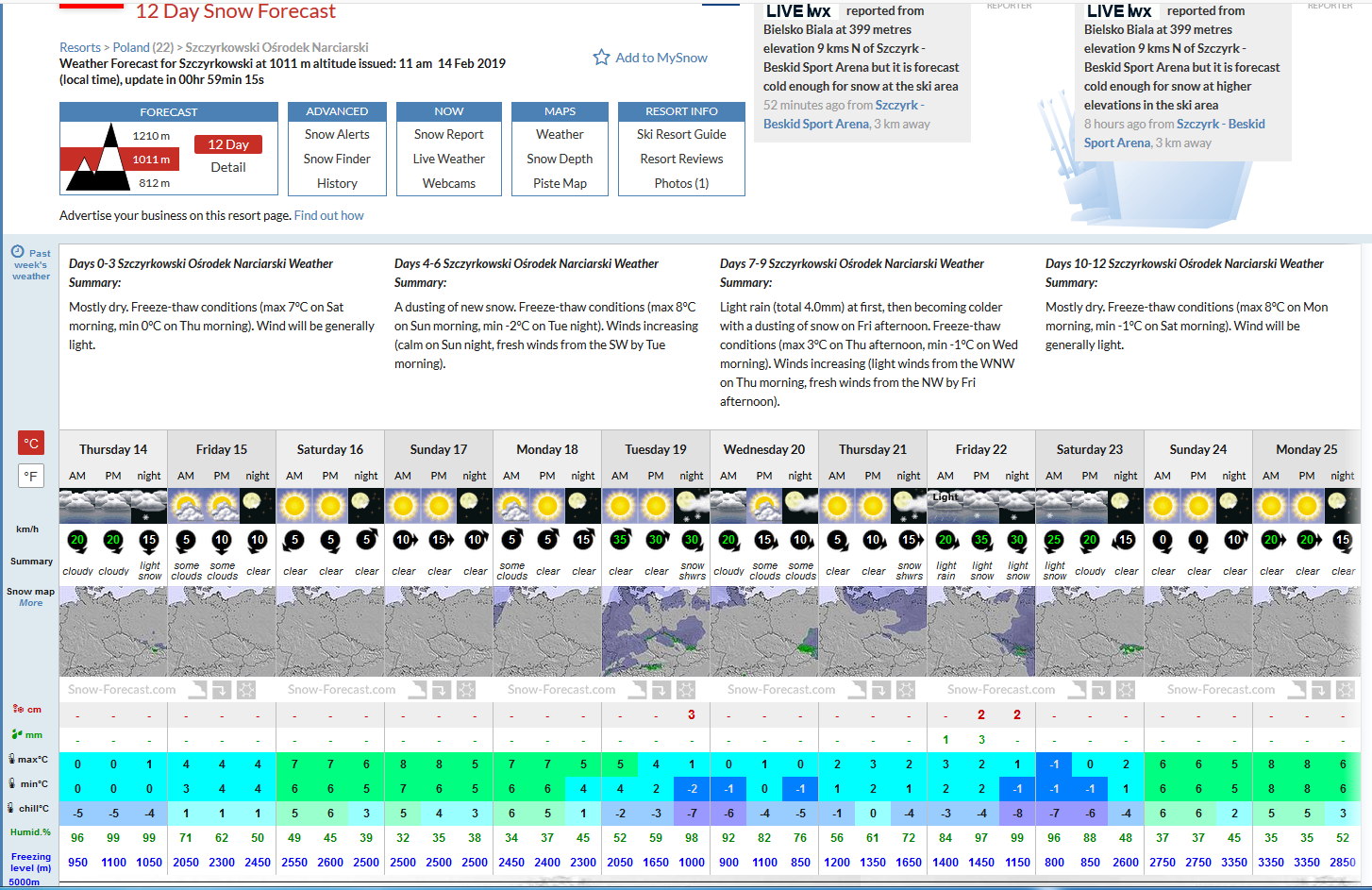1372x890 pixels.
Task: Click the Add to MySnow star icon
Action: pyautogui.click(x=601, y=58)
